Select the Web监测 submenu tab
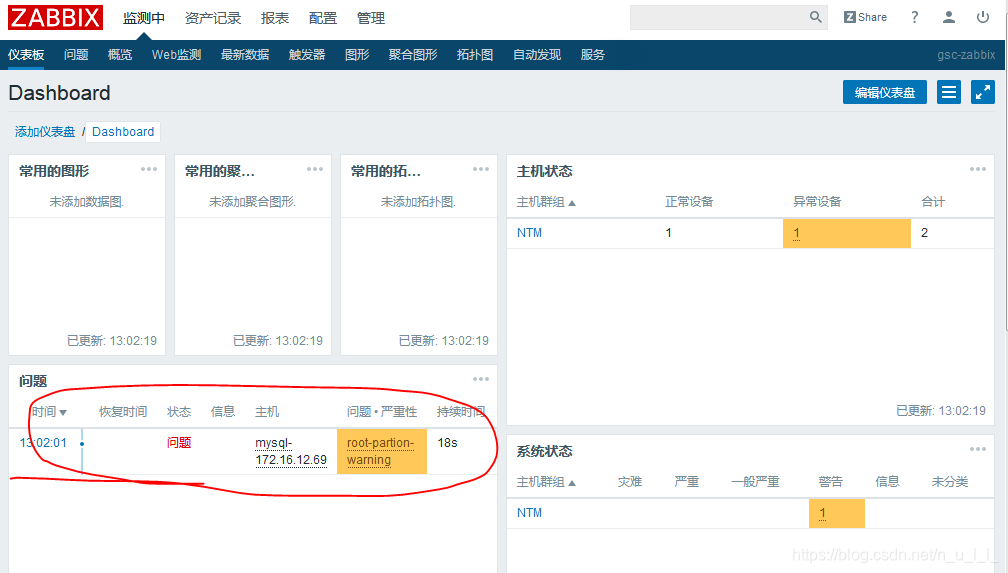Viewport: 1008px width, 573px height. coord(176,55)
